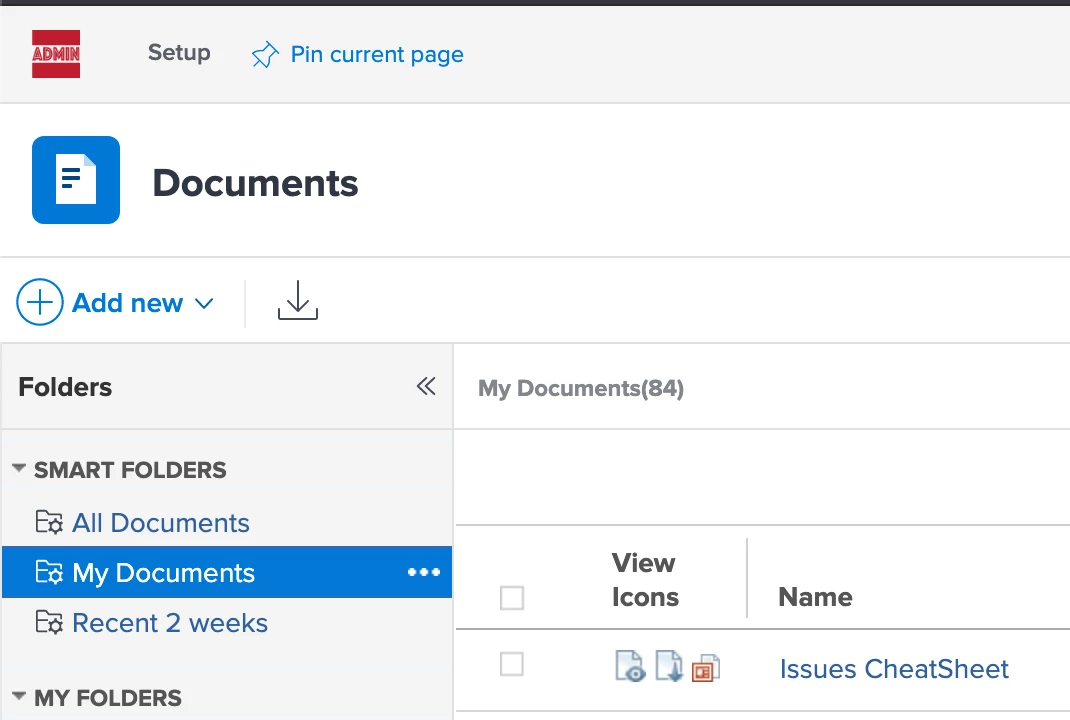Click the download icon in the toolbar
1070x720 pixels.
(x=297, y=301)
